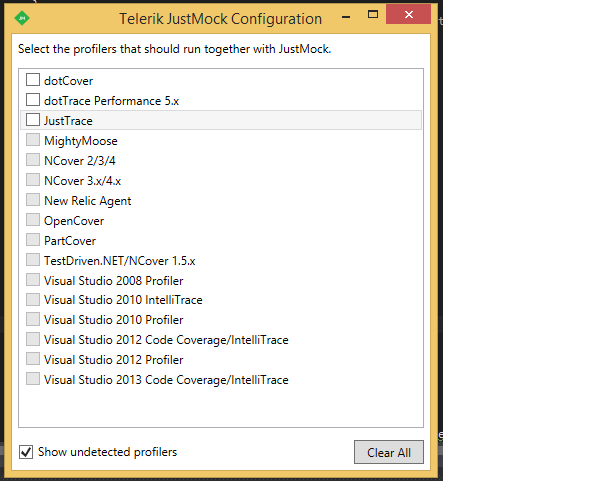The width and height of the screenshot is (600, 481).
Task: Check the dotTrace Performance 5.x box
Action: click(x=34, y=100)
